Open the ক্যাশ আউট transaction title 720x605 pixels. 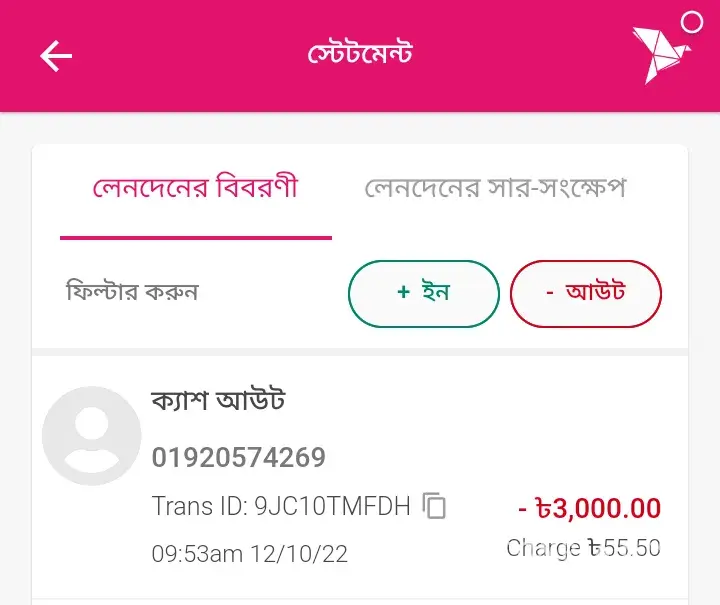(218, 401)
